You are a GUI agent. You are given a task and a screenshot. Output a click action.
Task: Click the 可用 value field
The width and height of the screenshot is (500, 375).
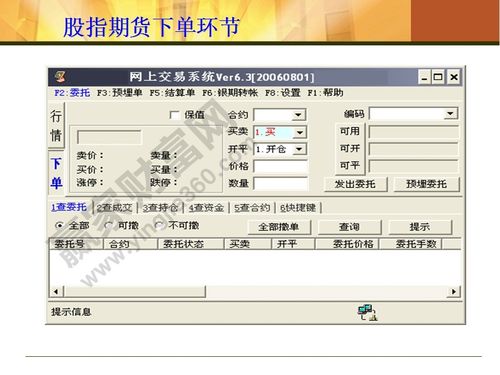tap(413, 132)
